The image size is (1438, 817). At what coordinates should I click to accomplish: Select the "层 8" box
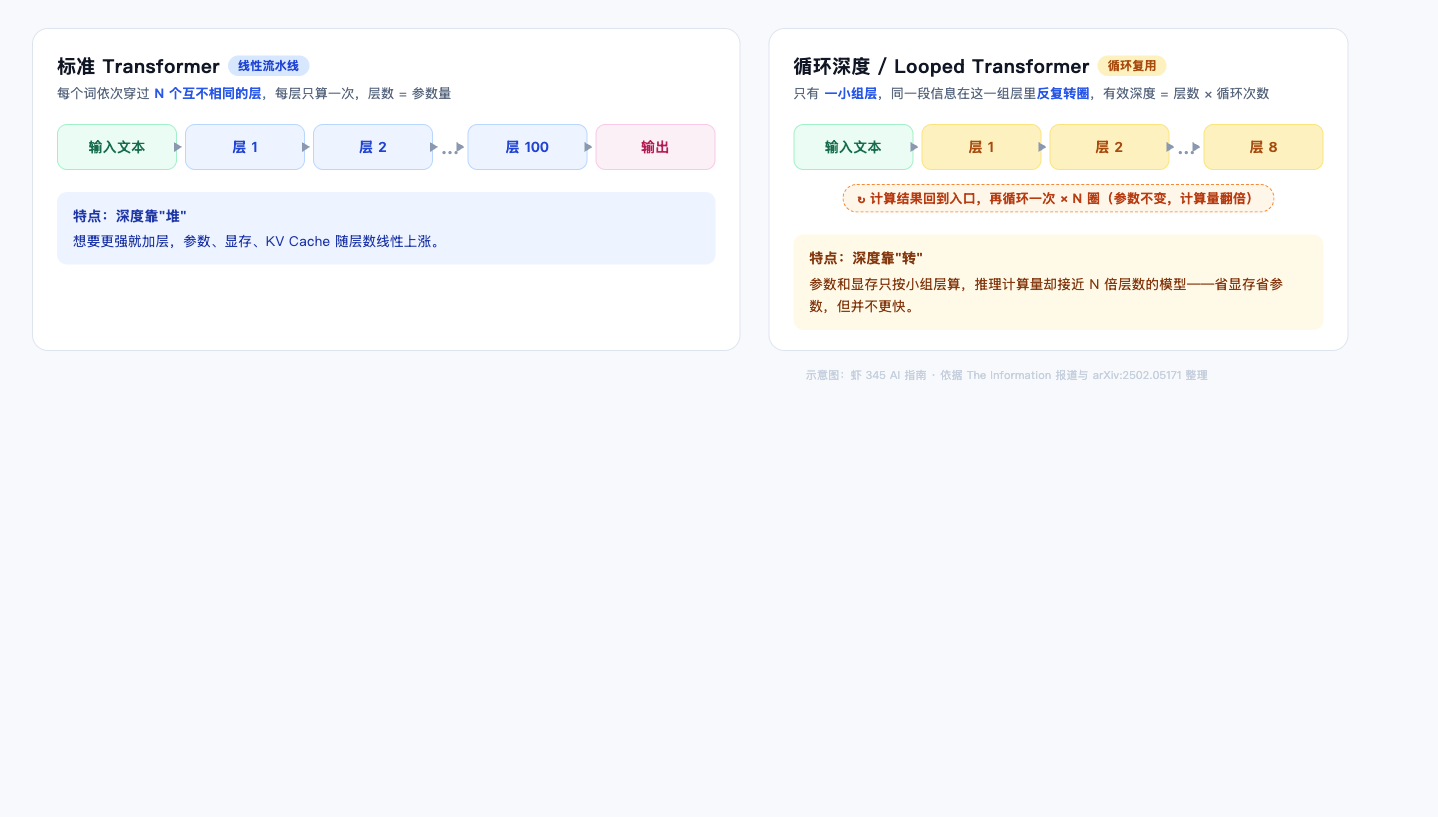[1263, 147]
